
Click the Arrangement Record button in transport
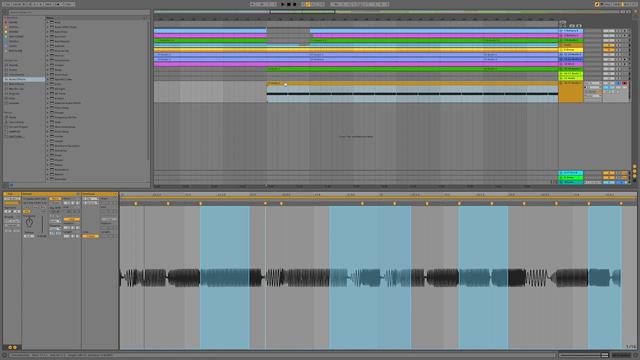pos(294,4)
